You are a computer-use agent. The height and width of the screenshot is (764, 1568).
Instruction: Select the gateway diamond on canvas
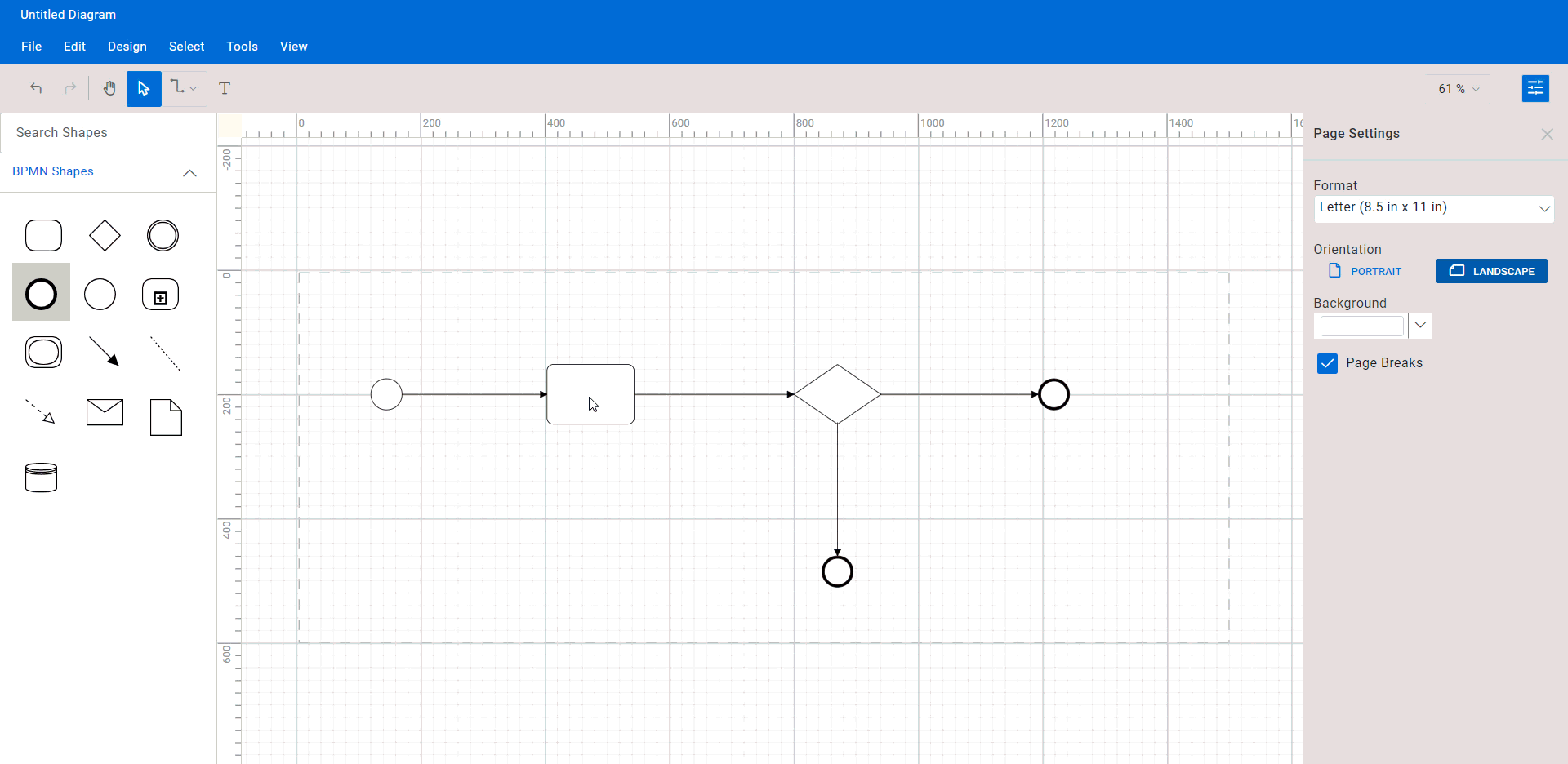(x=837, y=394)
